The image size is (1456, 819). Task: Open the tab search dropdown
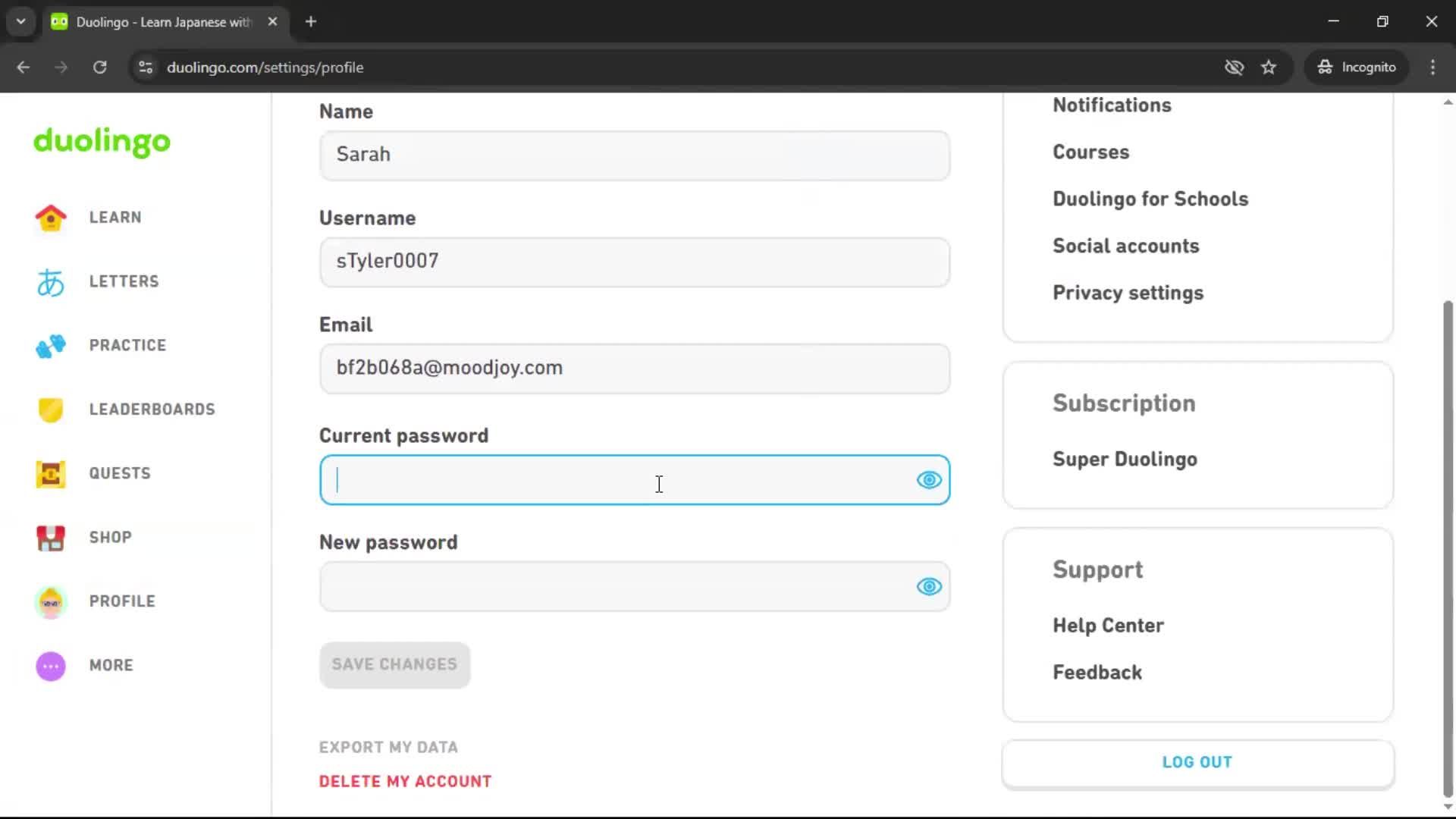tap(20, 21)
